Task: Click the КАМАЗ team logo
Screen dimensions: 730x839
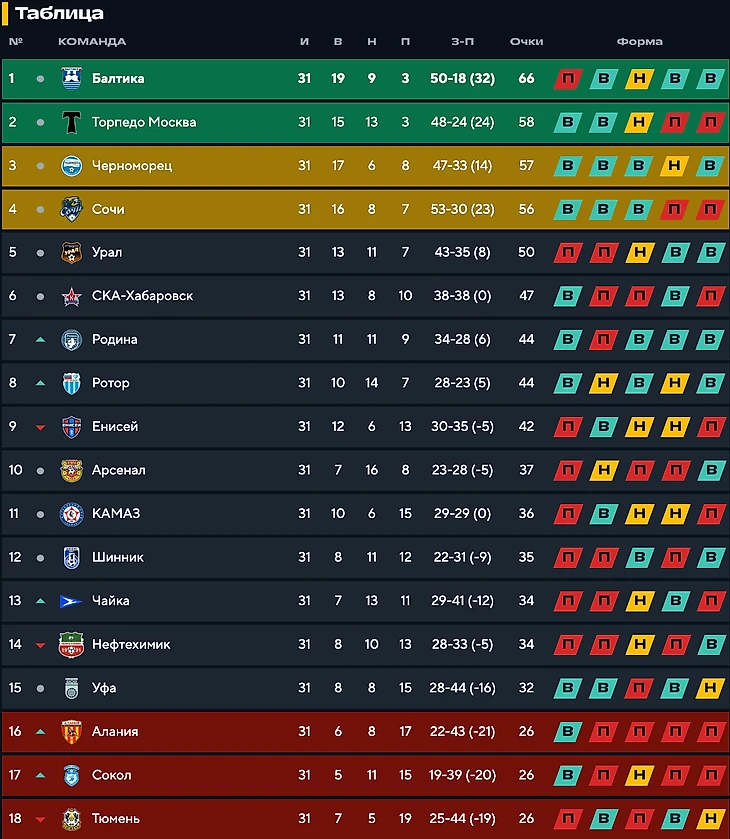Action: 71,514
